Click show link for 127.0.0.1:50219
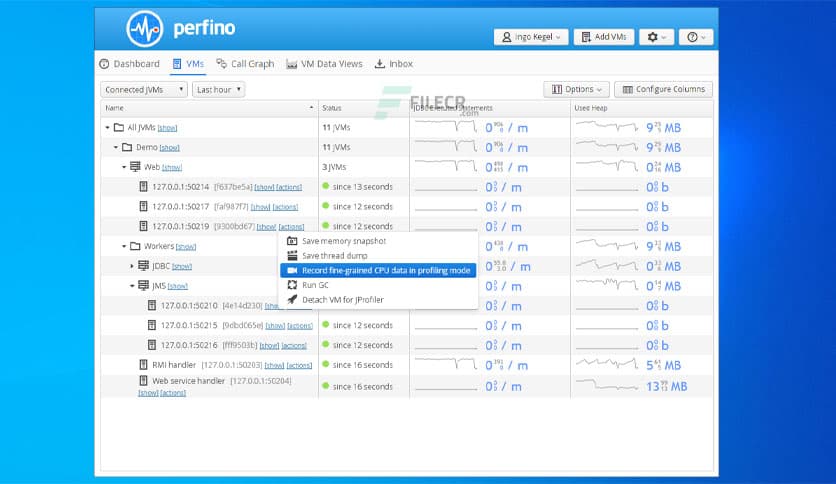 pyautogui.click(x=266, y=227)
